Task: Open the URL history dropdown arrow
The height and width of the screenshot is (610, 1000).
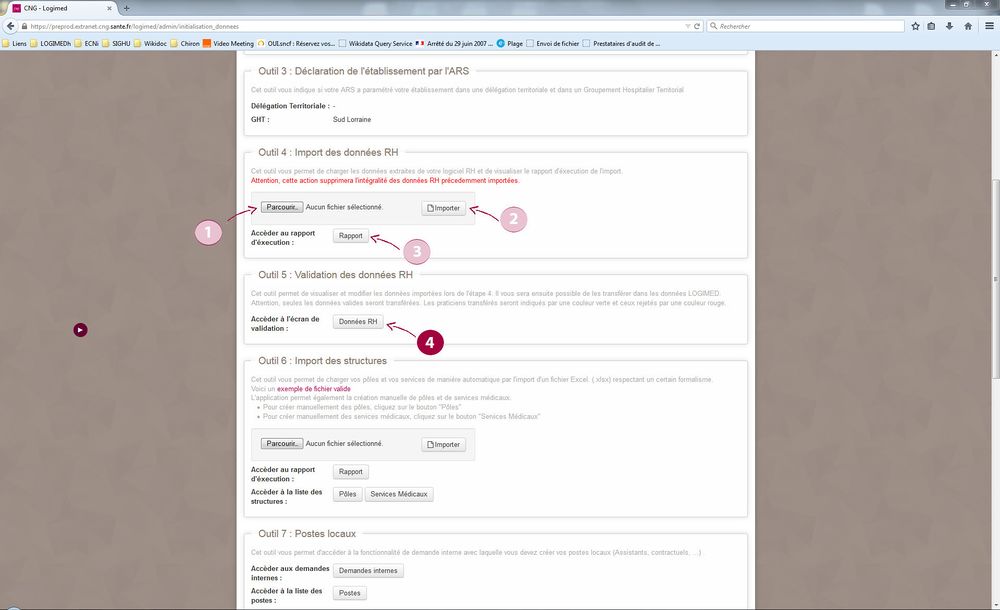Action: click(688, 26)
